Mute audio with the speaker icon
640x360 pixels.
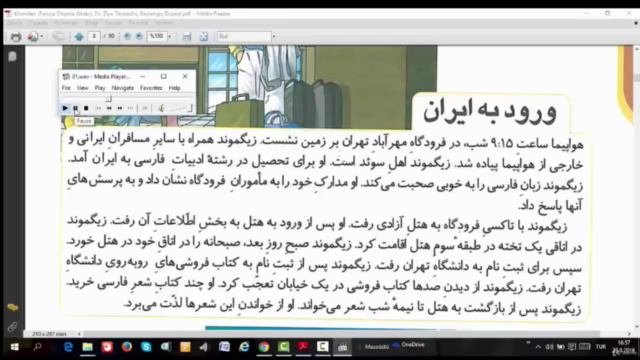point(161,108)
